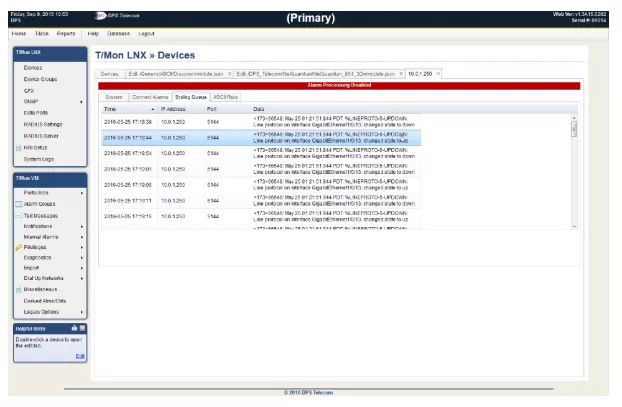Close the 10.0.1.250 tab
The image size is (622, 407).
pos(438,74)
